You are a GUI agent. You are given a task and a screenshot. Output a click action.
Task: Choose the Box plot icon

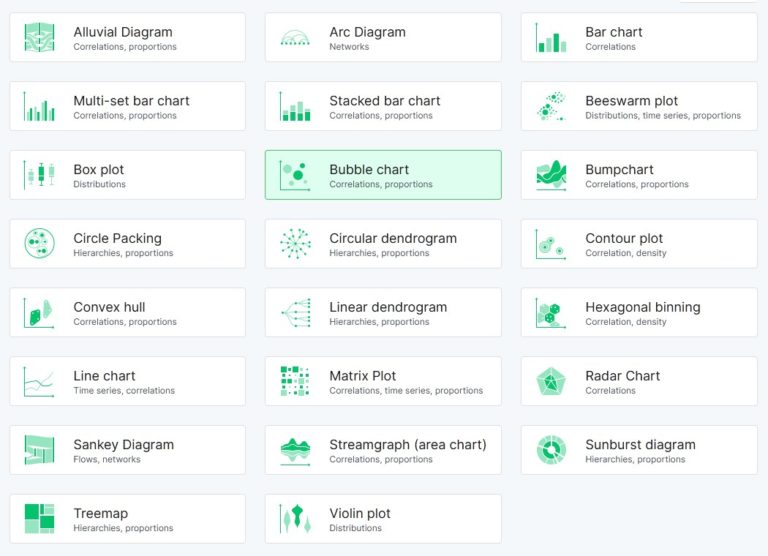39,175
